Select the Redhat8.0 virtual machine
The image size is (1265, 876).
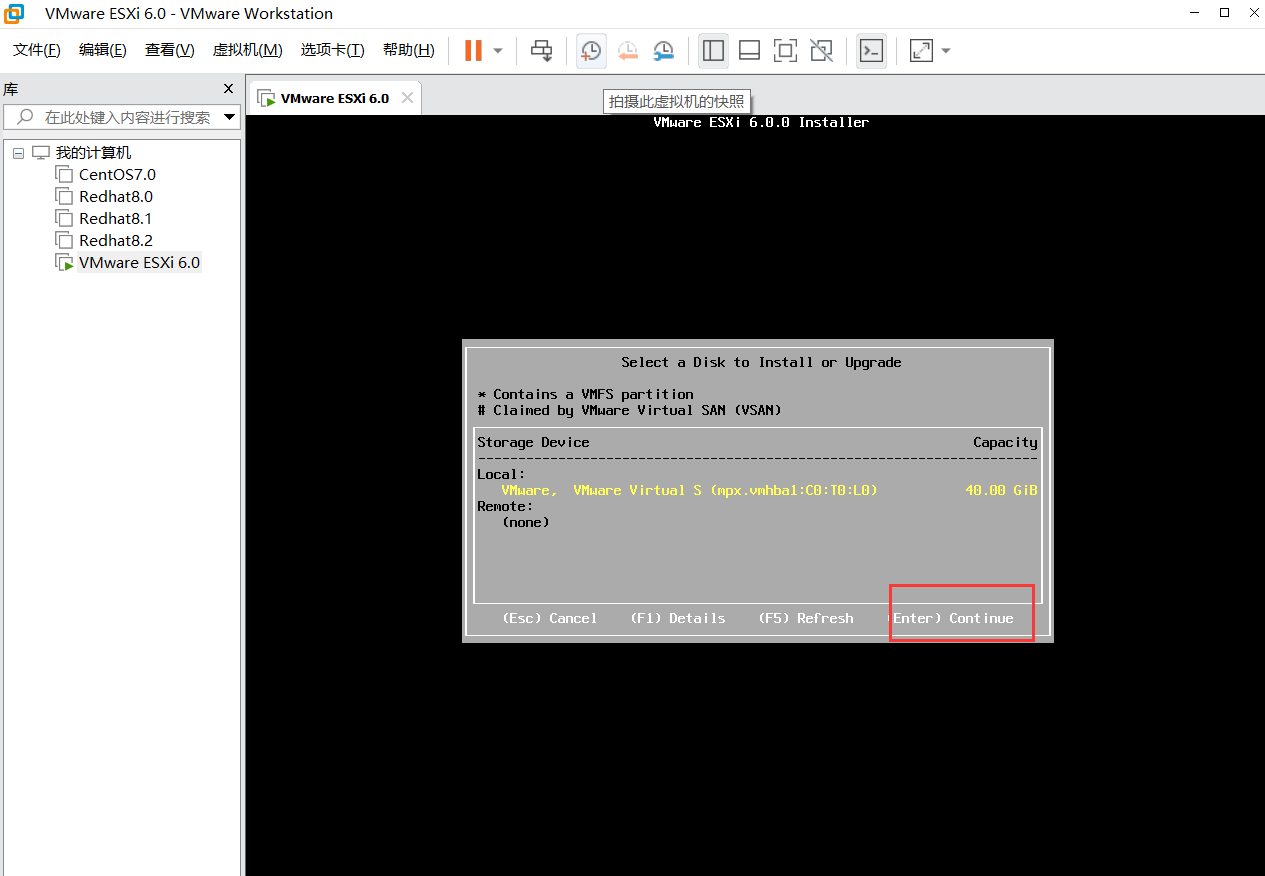[116, 197]
